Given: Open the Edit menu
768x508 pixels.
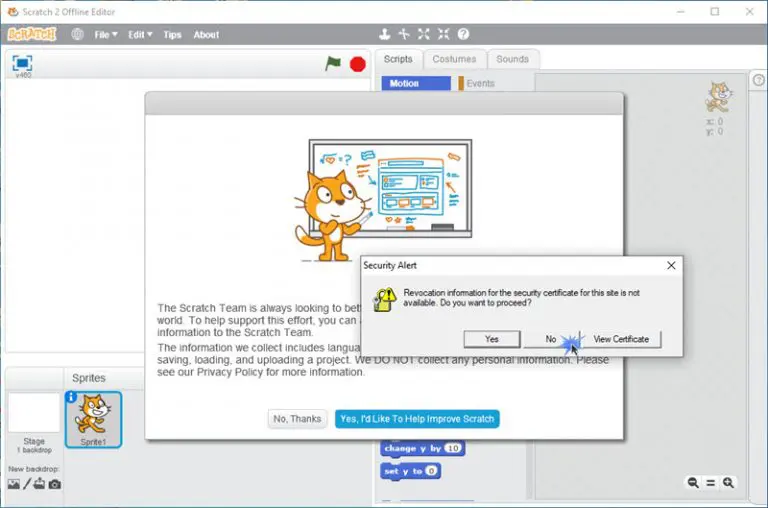Looking at the screenshot, I should 140,35.
